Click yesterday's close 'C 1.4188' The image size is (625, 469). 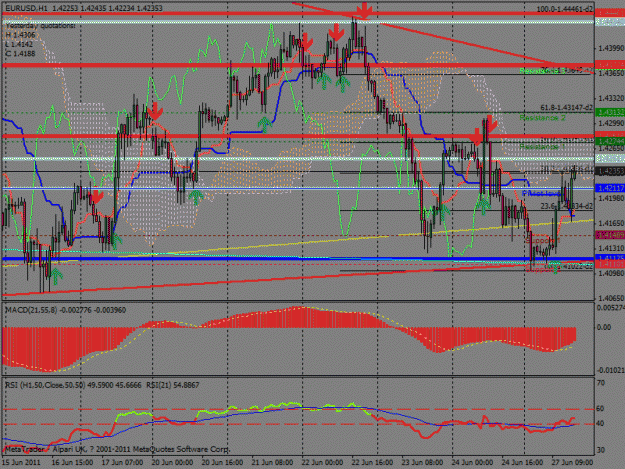pyautogui.click(x=20, y=53)
